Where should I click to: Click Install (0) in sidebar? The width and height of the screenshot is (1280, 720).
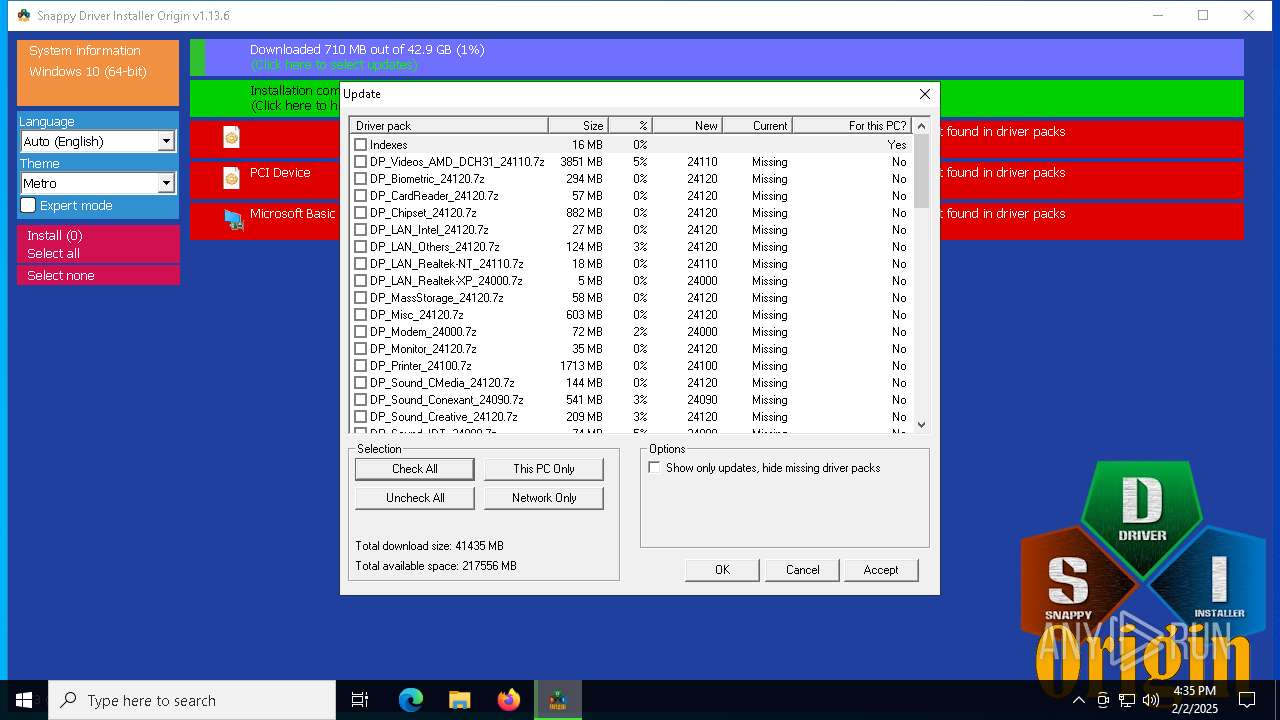pos(98,235)
